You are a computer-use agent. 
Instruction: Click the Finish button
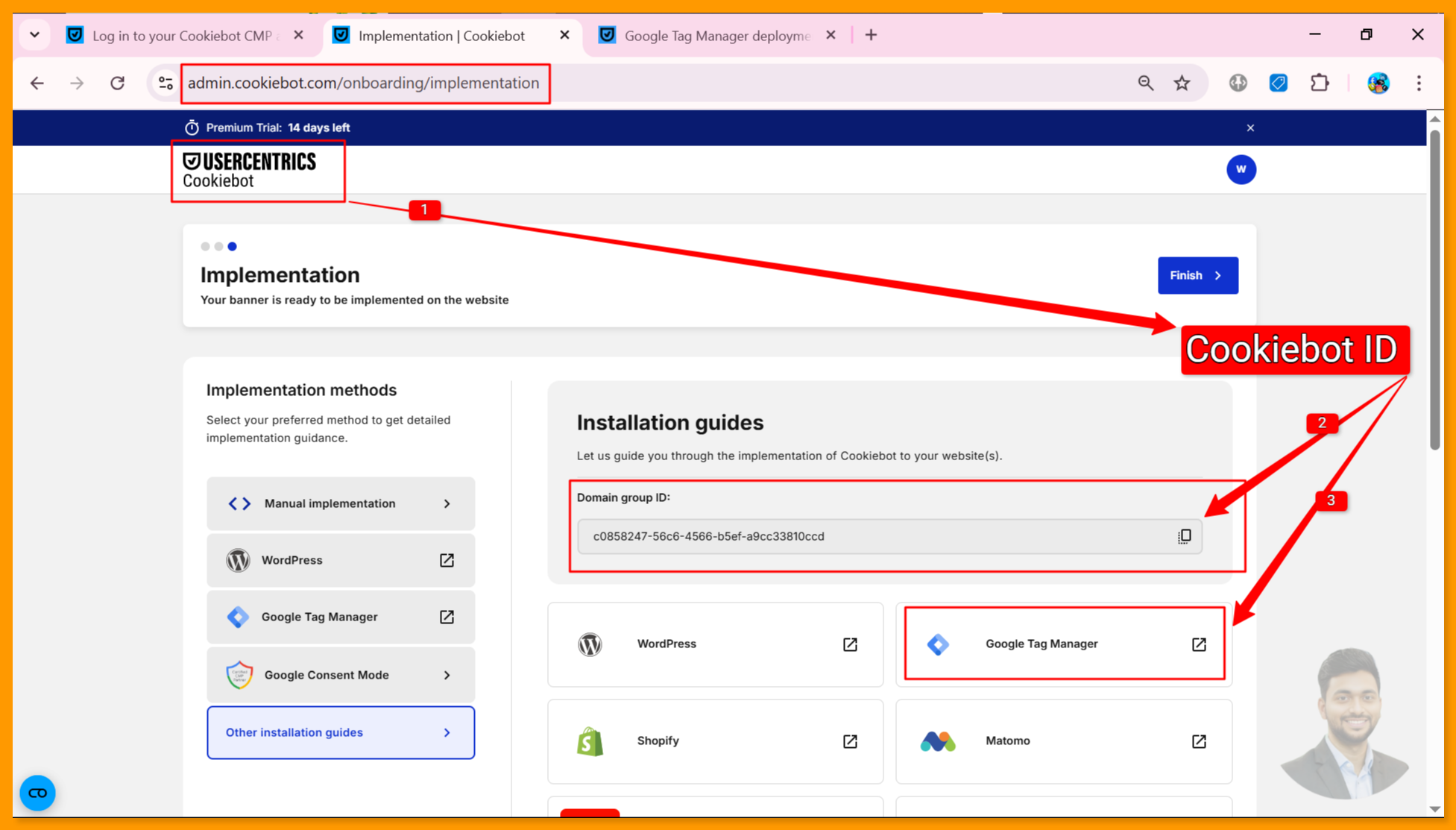point(1197,275)
